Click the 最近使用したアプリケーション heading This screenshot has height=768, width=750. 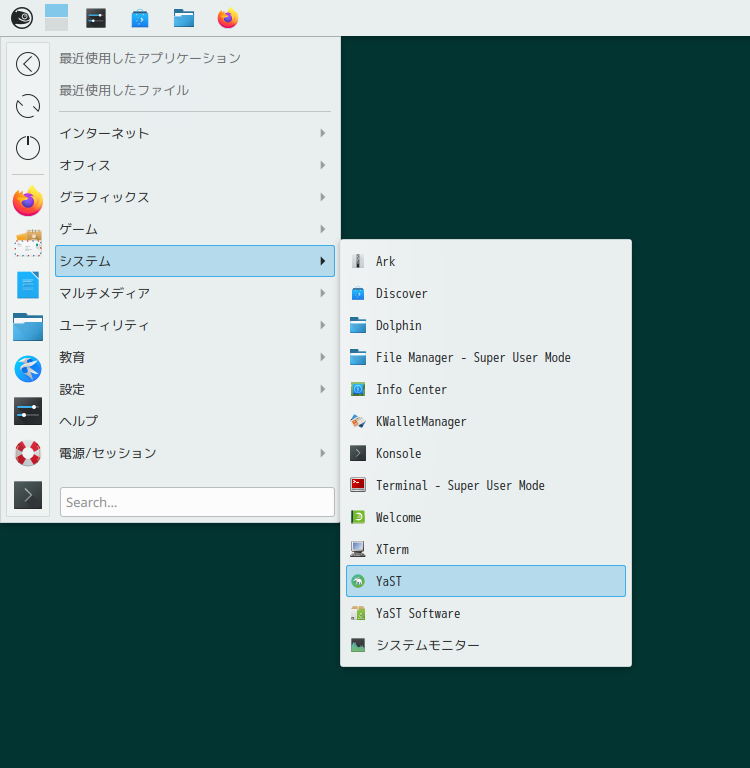pyautogui.click(x=150, y=58)
